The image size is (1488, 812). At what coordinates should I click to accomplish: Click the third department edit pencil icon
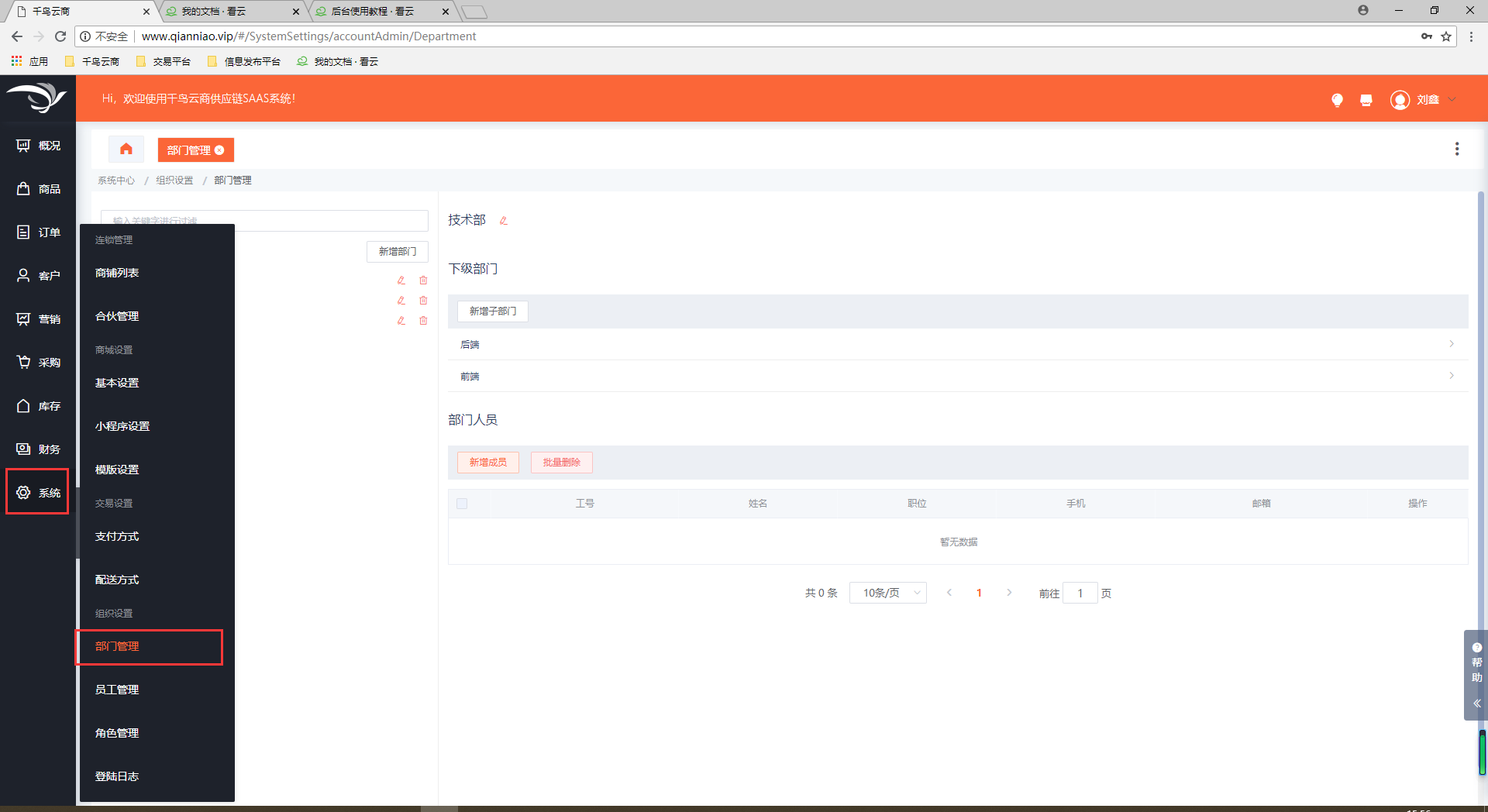[x=401, y=321]
